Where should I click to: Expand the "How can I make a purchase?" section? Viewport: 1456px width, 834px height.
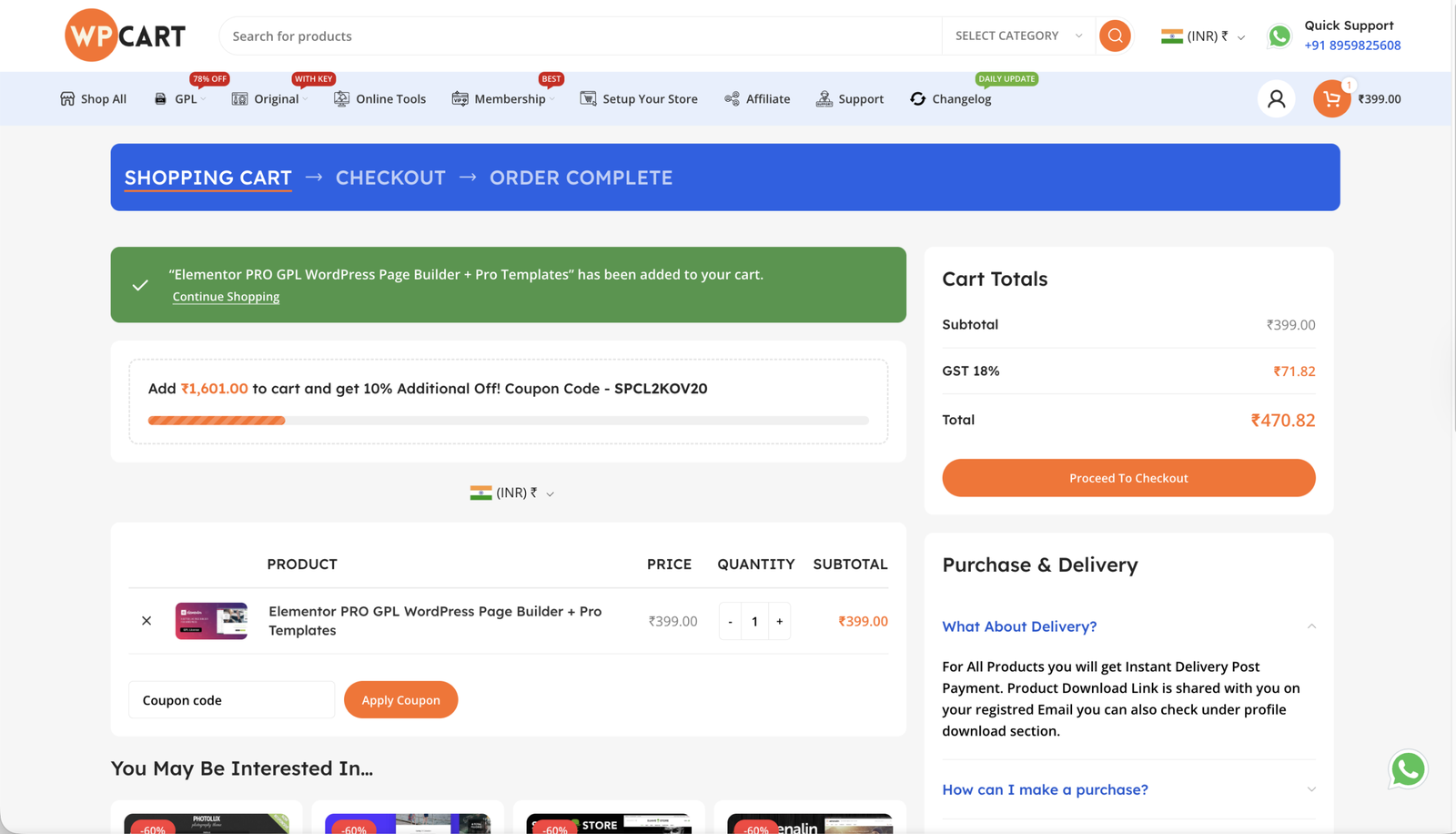coord(1045,789)
